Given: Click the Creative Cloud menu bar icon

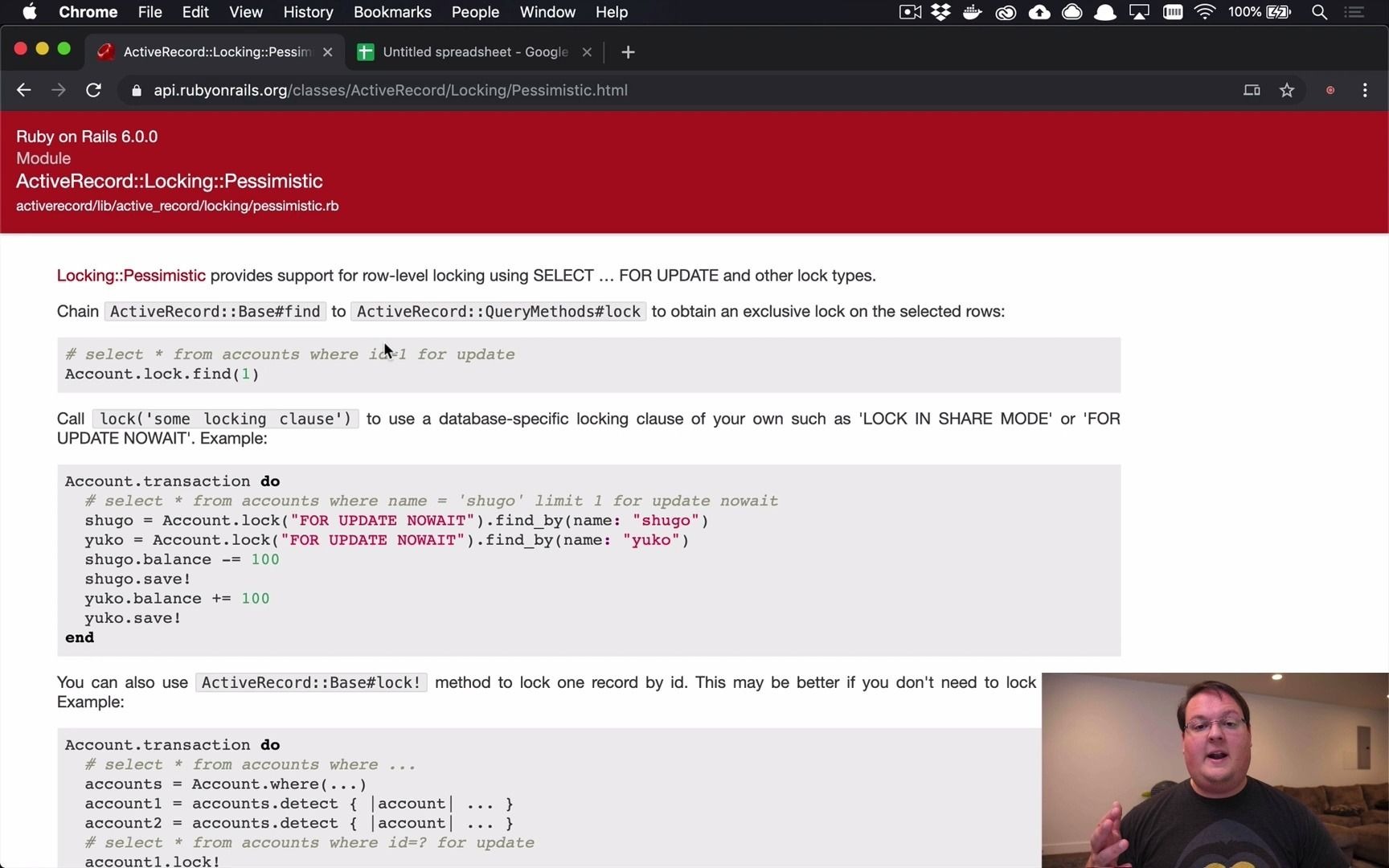Looking at the screenshot, I should tap(1006, 12).
